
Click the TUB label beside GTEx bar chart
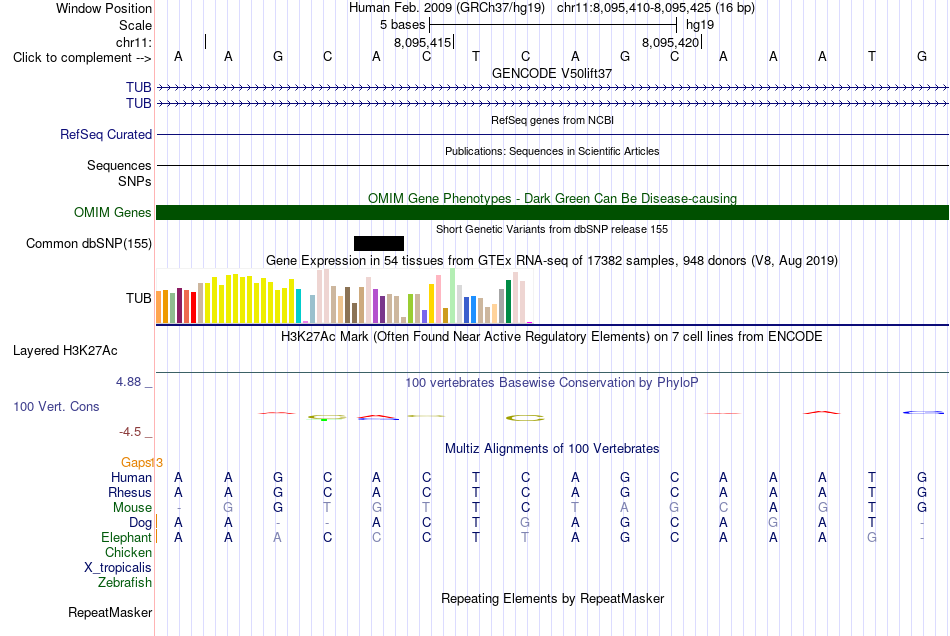click(x=139, y=298)
